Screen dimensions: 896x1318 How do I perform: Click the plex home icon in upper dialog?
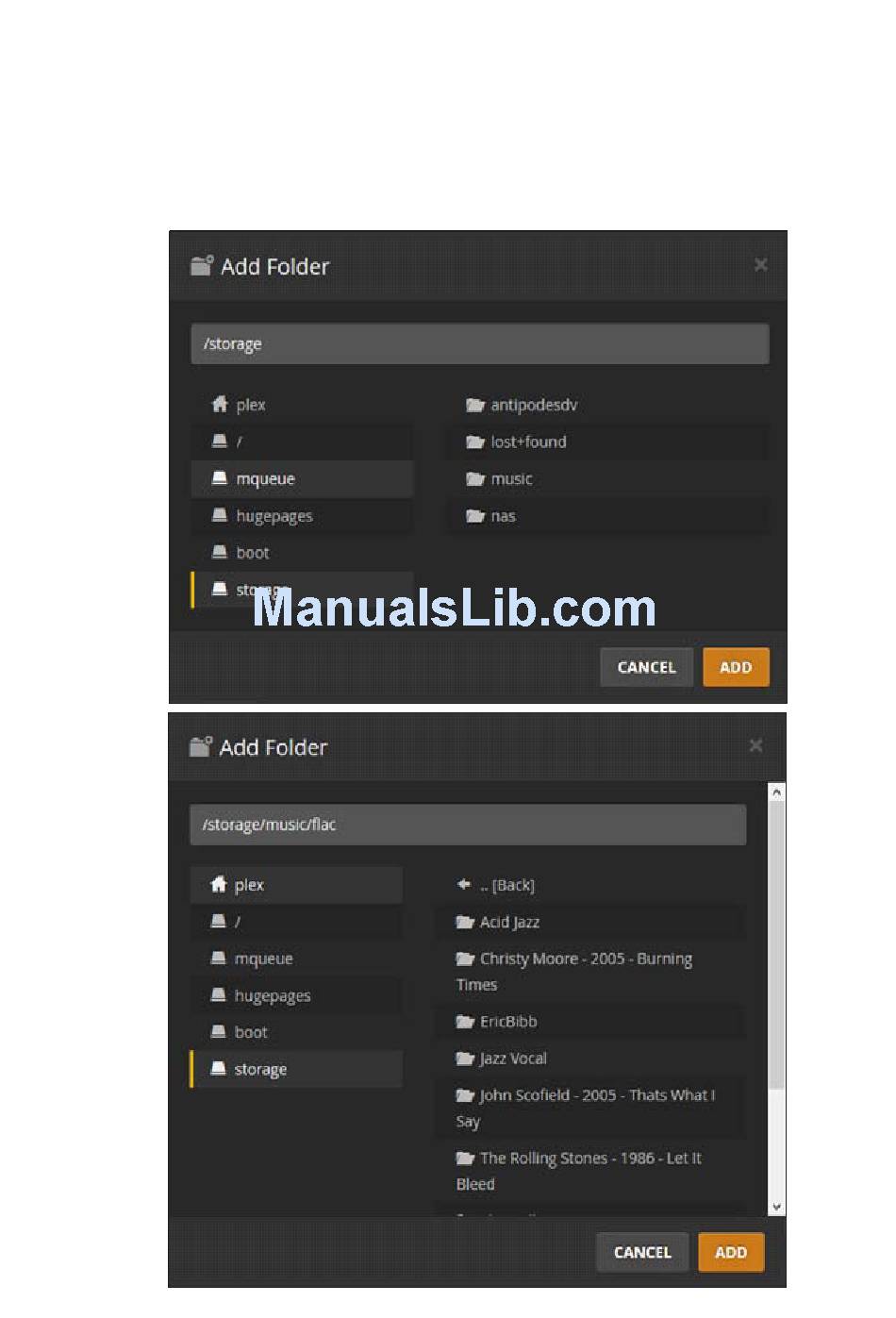(x=220, y=404)
